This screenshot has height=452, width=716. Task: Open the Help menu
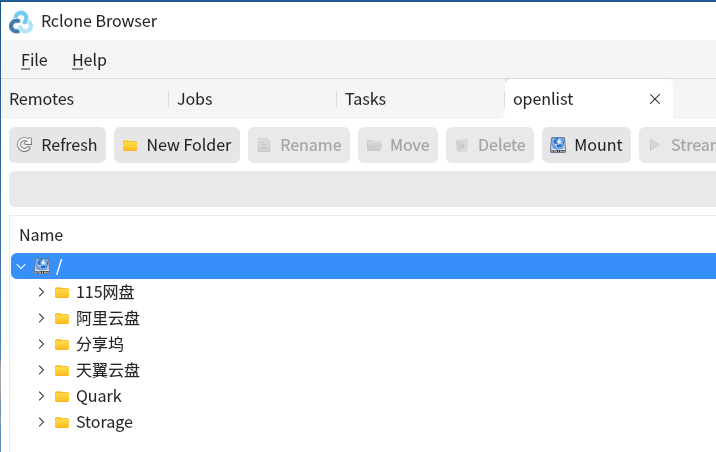pos(89,60)
